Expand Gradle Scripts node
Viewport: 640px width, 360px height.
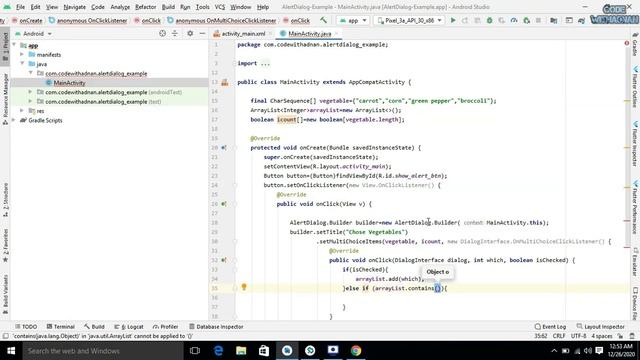point(14,120)
